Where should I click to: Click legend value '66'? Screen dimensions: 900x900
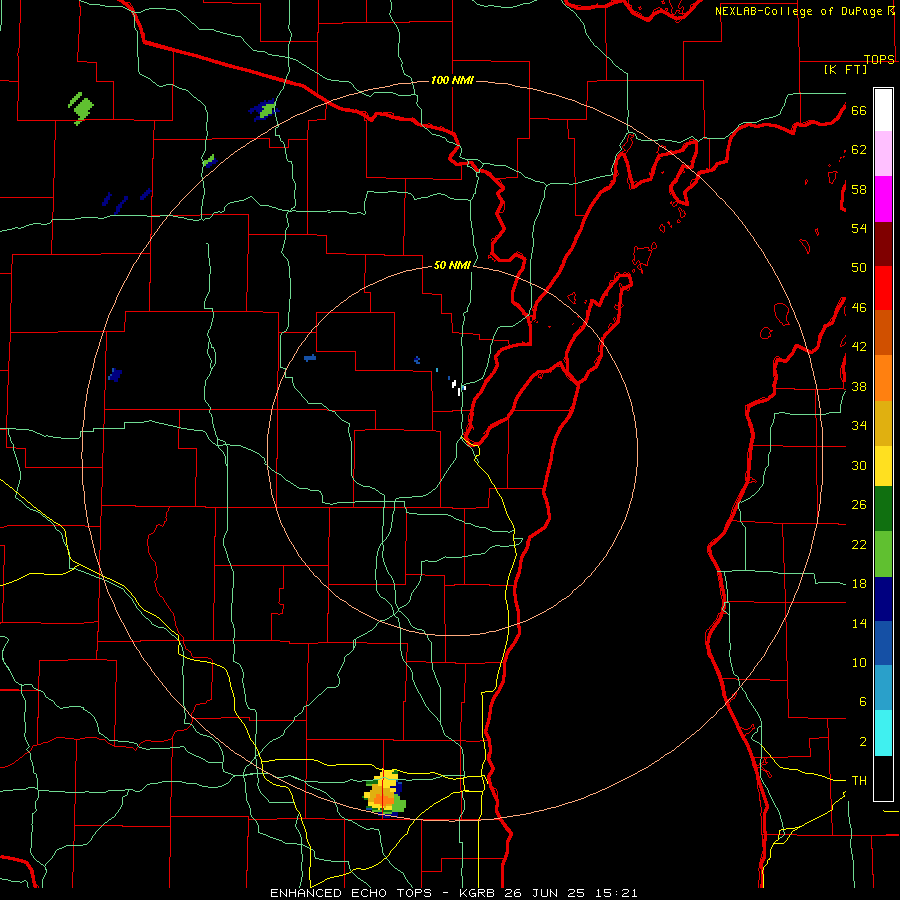click(x=859, y=111)
